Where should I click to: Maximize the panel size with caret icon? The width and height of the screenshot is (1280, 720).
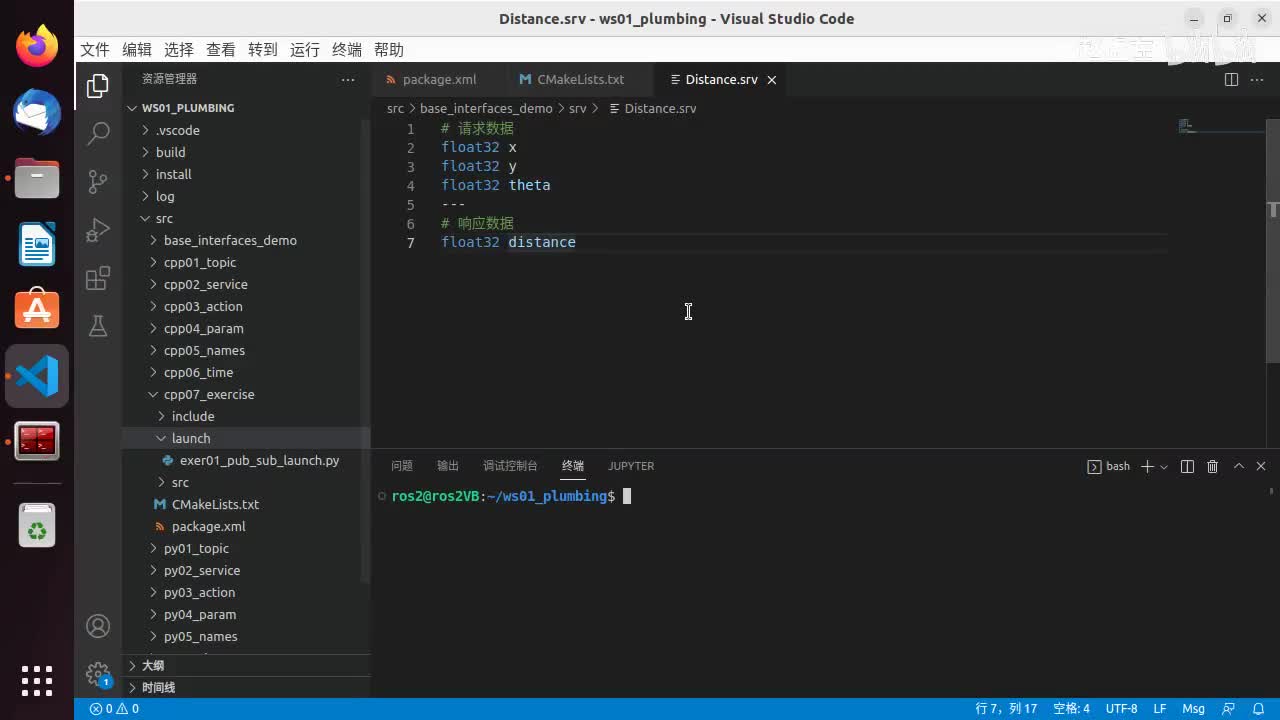tap(1239, 466)
